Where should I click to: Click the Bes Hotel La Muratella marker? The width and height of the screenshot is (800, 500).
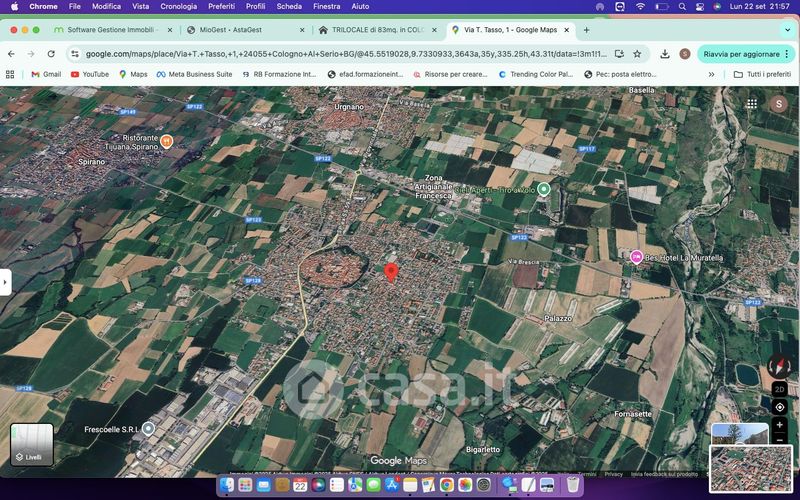pyautogui.click(x=636, y=257)
